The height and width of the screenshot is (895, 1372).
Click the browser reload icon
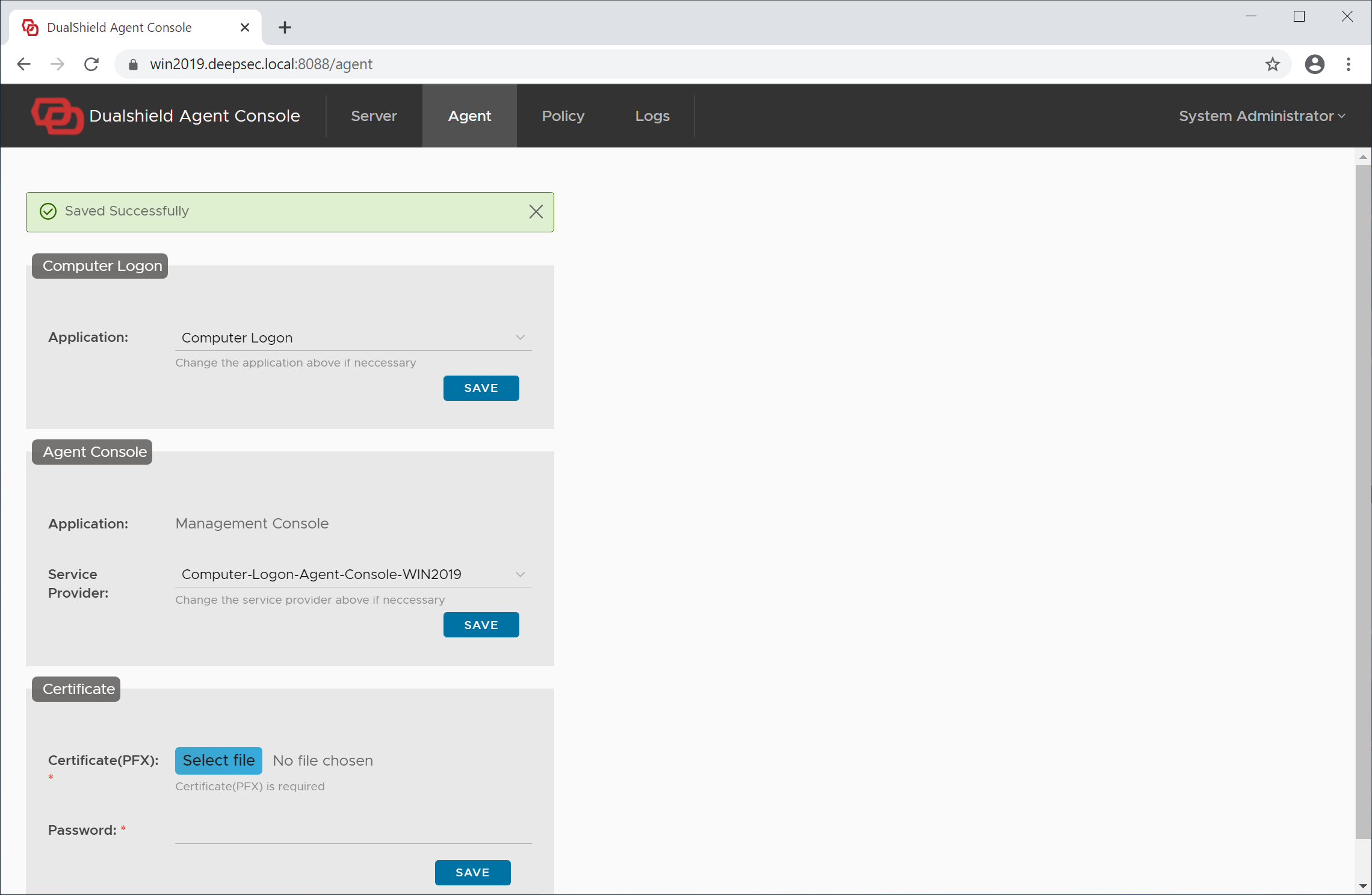(x=91, y=64)
